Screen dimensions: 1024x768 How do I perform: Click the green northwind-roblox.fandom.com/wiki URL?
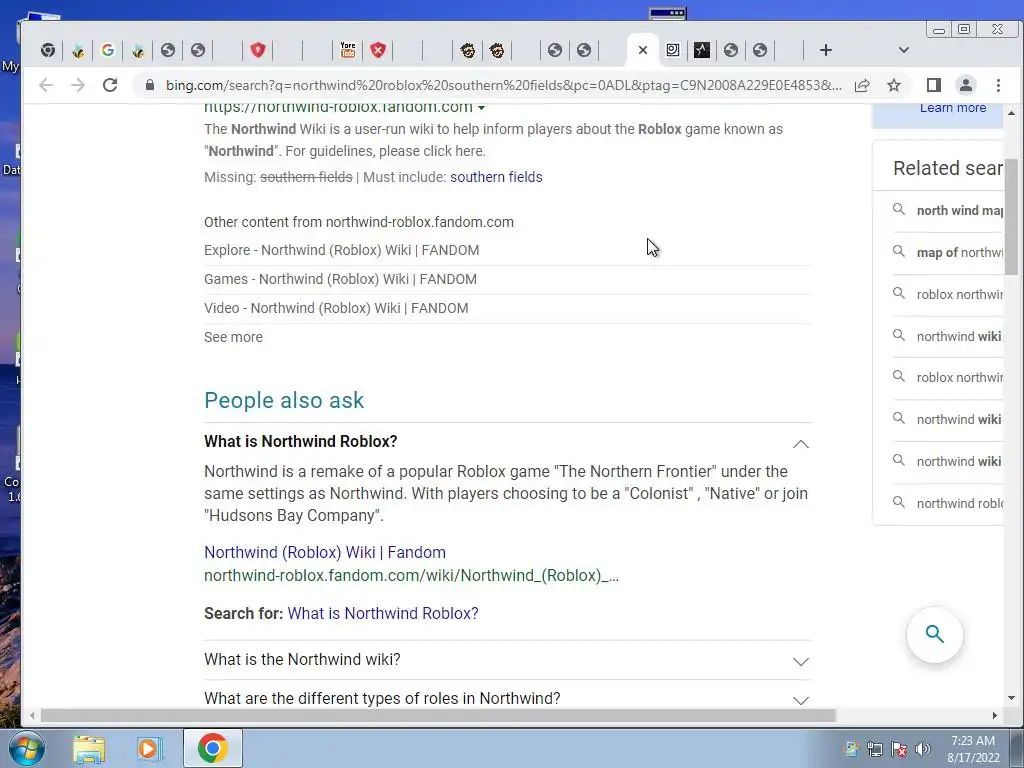411,575
